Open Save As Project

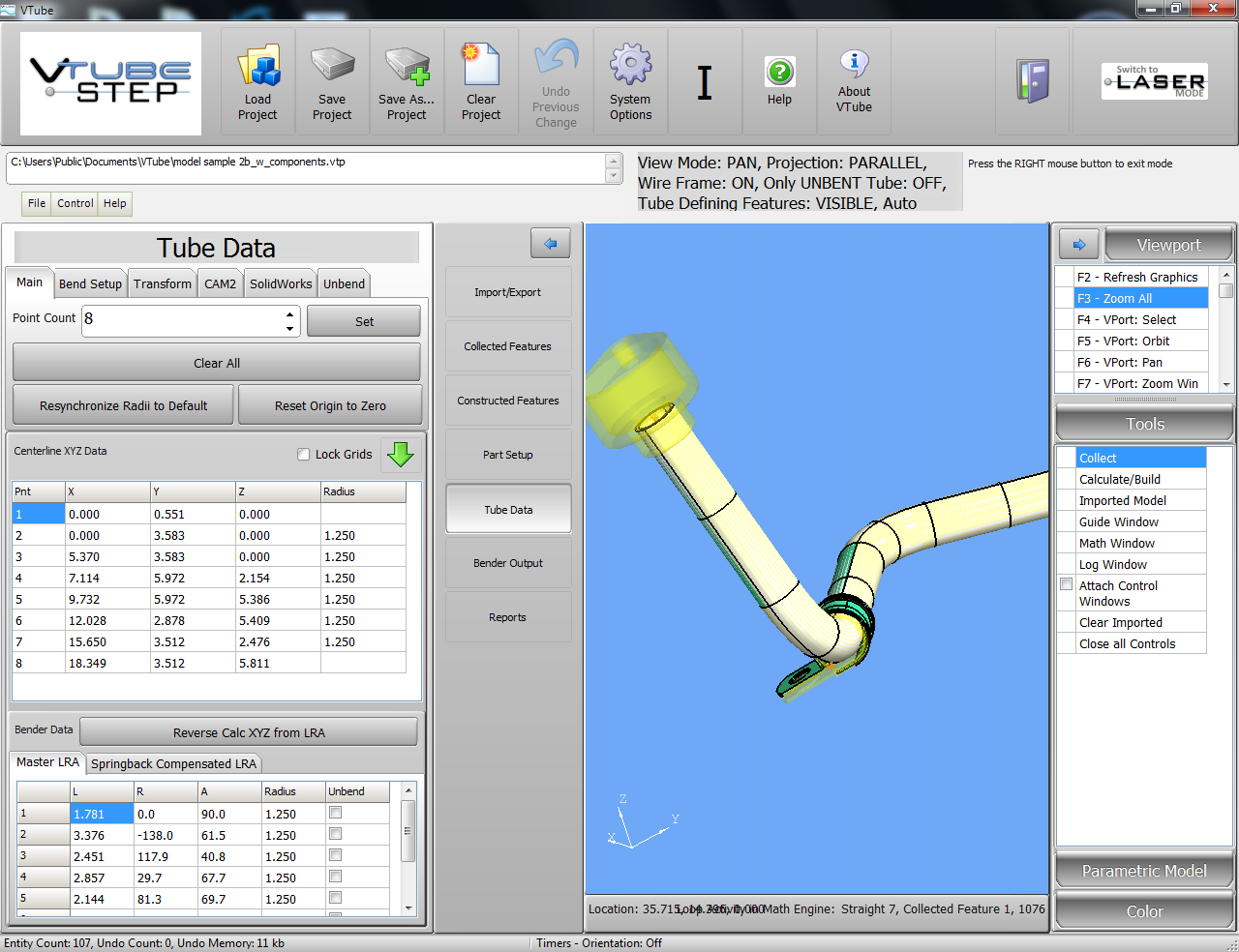(407, 81)
